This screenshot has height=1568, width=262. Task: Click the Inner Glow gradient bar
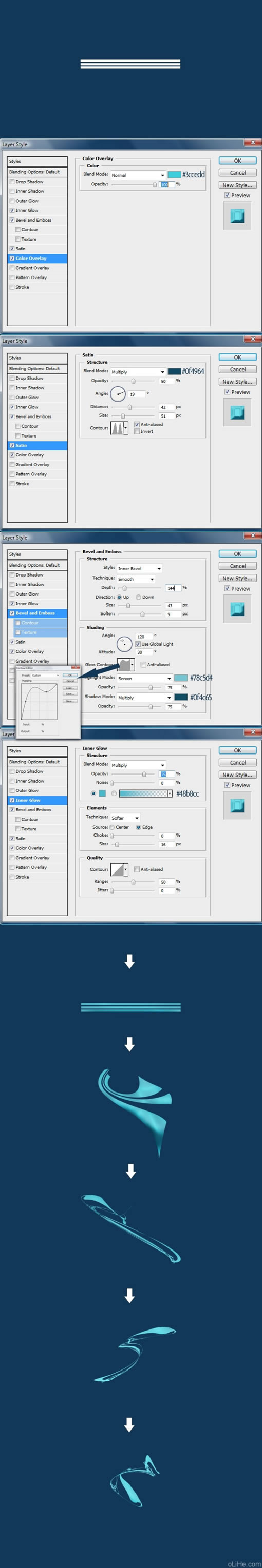pyautogui.click(x=143, y=793)
